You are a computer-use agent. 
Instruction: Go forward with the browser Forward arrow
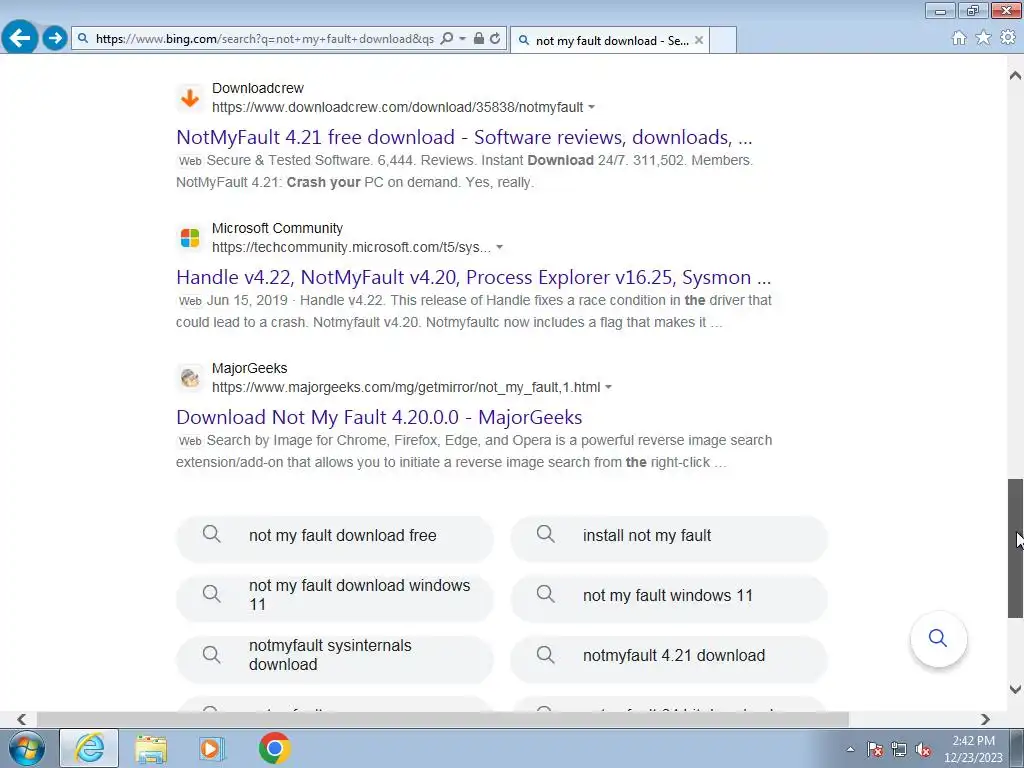[x=56, y=38]
